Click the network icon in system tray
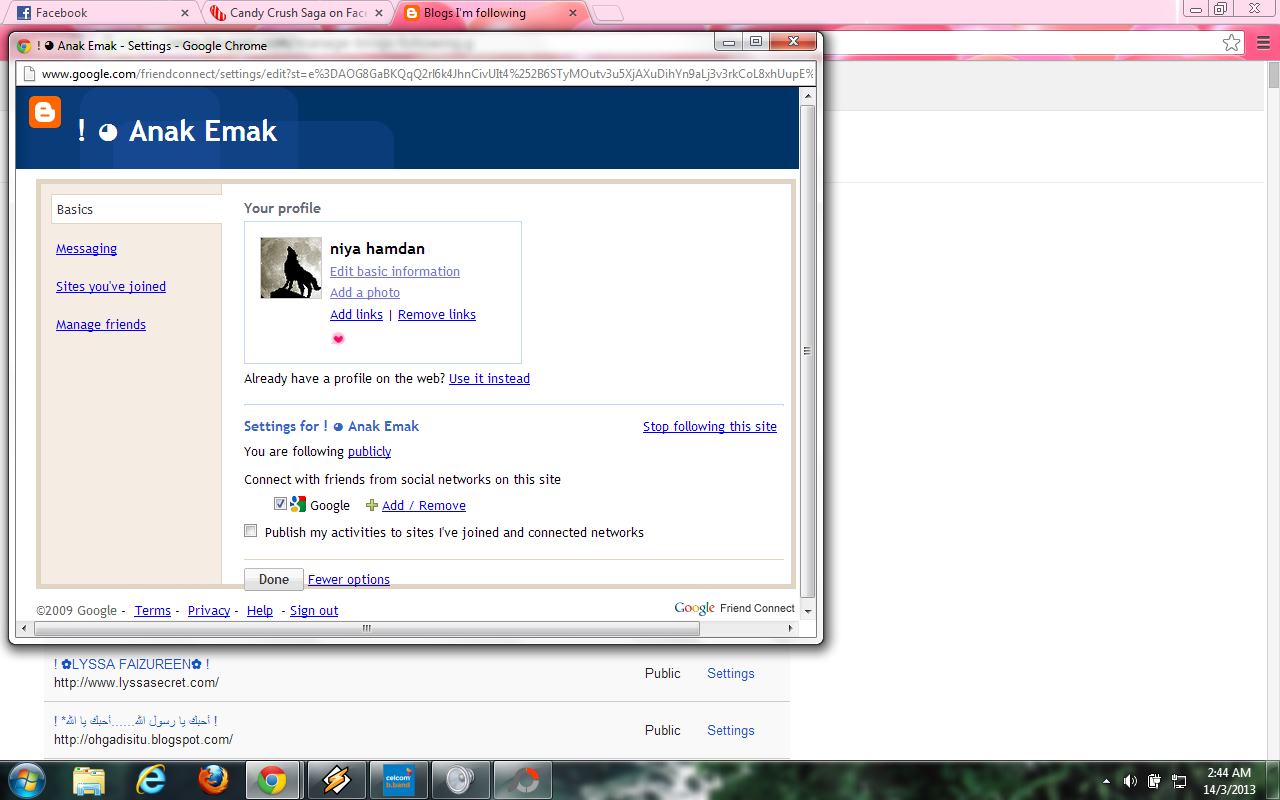 click(x=1180, y=781)
